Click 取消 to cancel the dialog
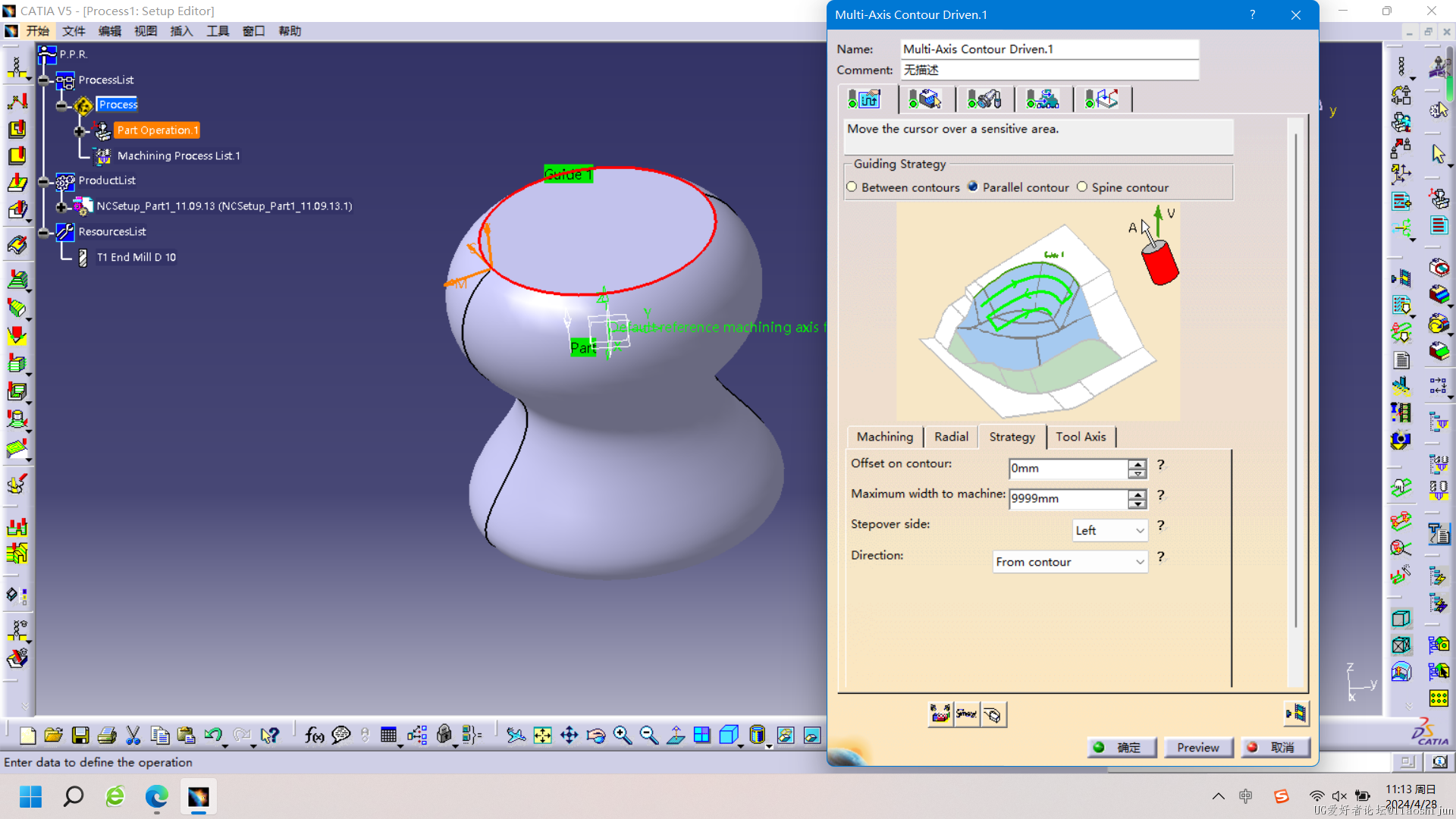 pyautogui.click(x=1276, y=748)
